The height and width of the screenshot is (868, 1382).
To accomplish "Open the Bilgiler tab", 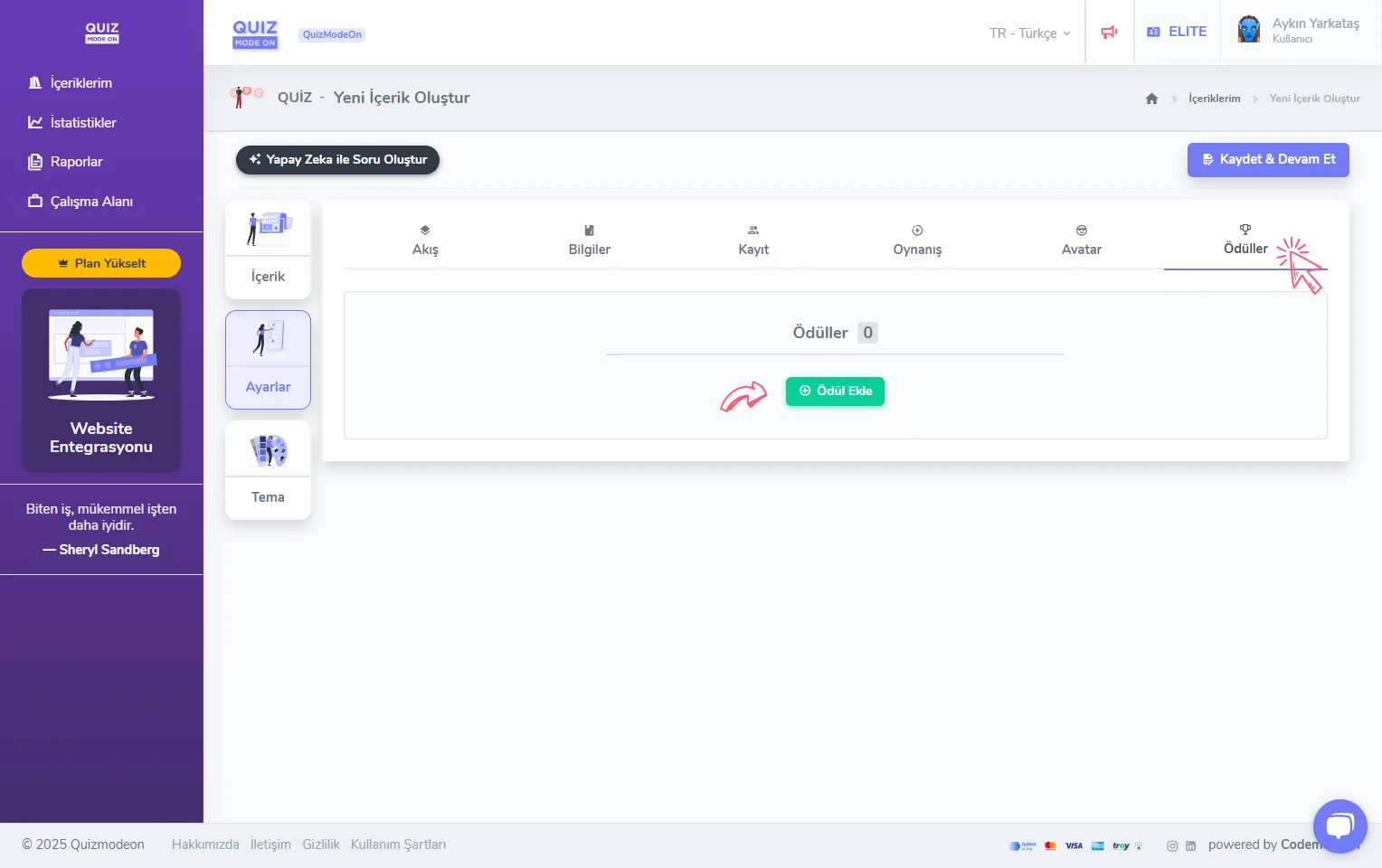I will pyautogui.click(x=589, y=241).
